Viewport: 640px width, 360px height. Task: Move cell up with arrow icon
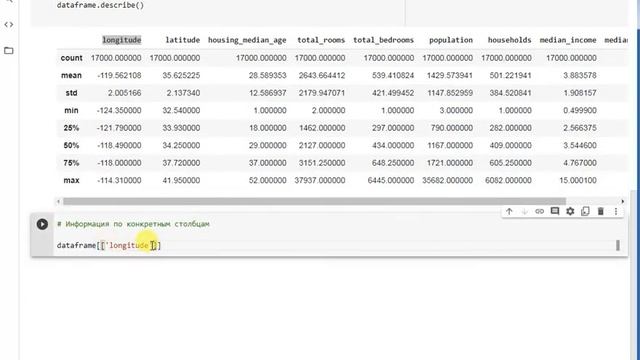(x=509, y=211)
